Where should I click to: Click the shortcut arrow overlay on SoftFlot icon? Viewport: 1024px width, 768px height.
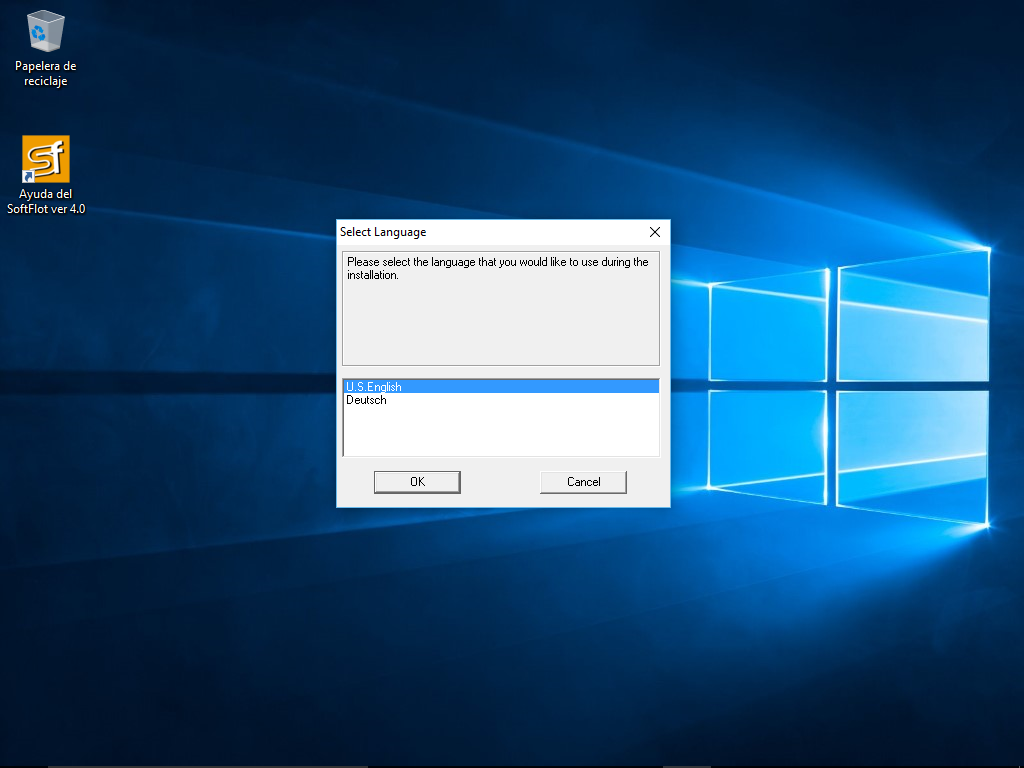pos(29,177)
